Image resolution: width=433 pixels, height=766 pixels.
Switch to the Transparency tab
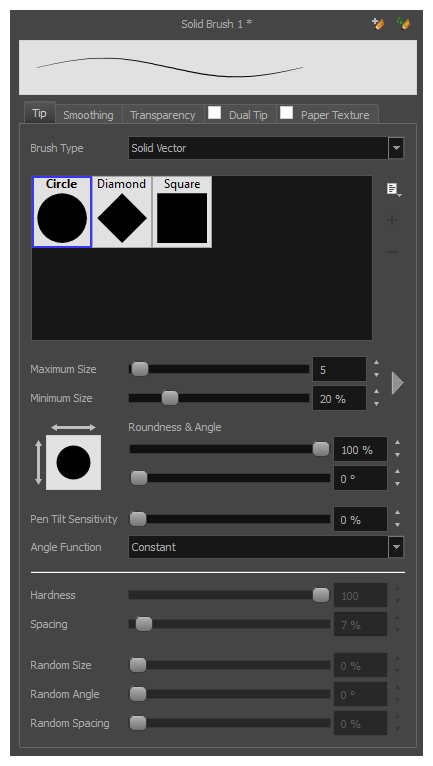pyautogui.click(x=163, y=115)
